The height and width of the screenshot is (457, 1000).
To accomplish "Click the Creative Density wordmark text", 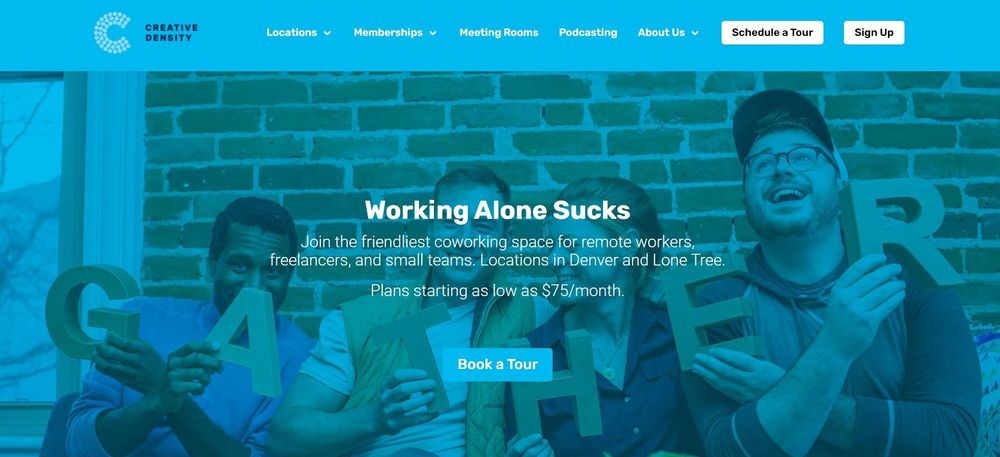I will (172, 33).
